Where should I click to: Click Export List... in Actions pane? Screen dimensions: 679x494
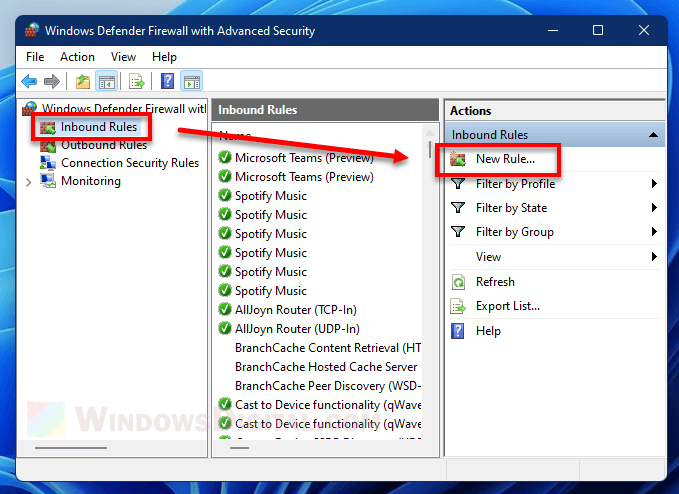coord(508,306)
